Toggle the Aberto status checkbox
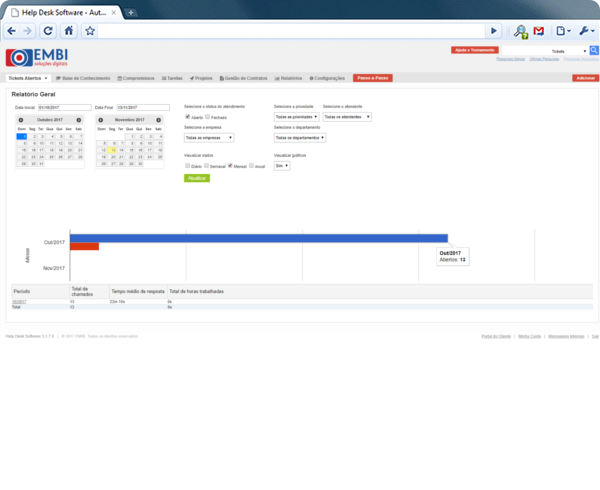 (188, 117)
